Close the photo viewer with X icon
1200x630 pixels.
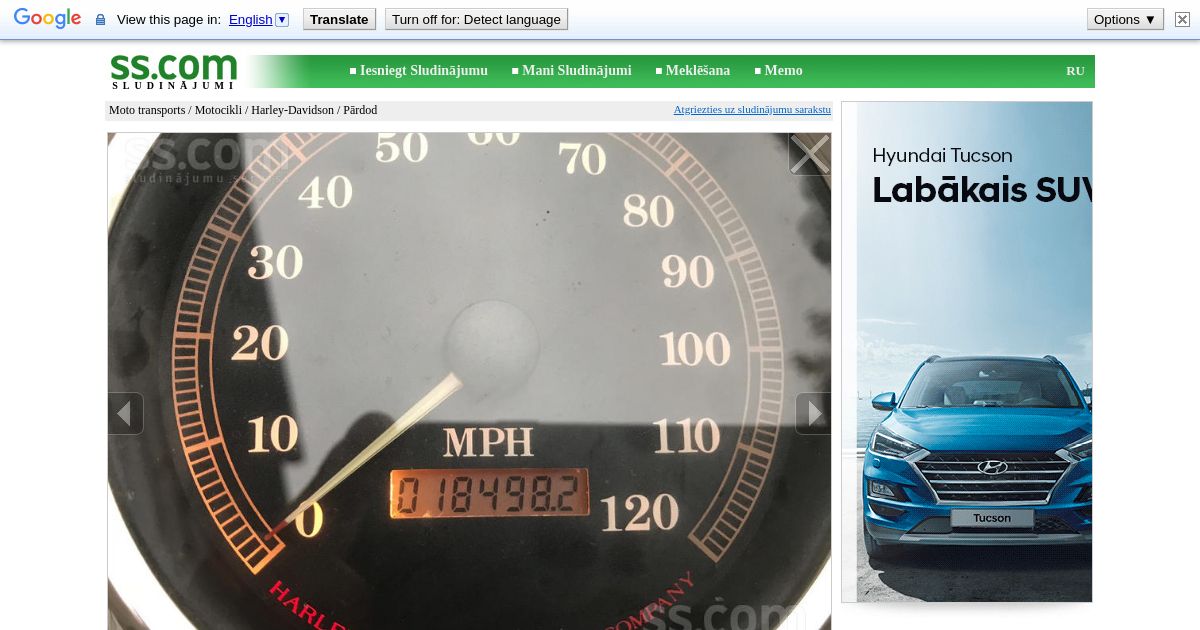coord(809,154)
